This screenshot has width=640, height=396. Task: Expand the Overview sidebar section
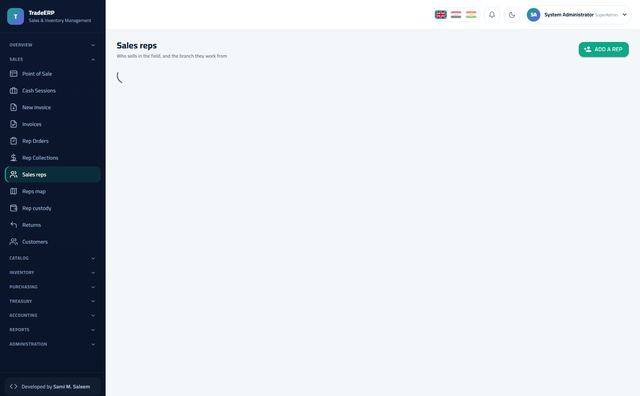[x=52, y=45]
